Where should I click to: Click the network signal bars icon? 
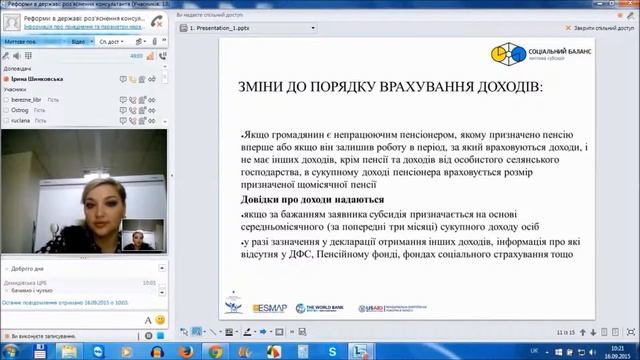[150, 56]
